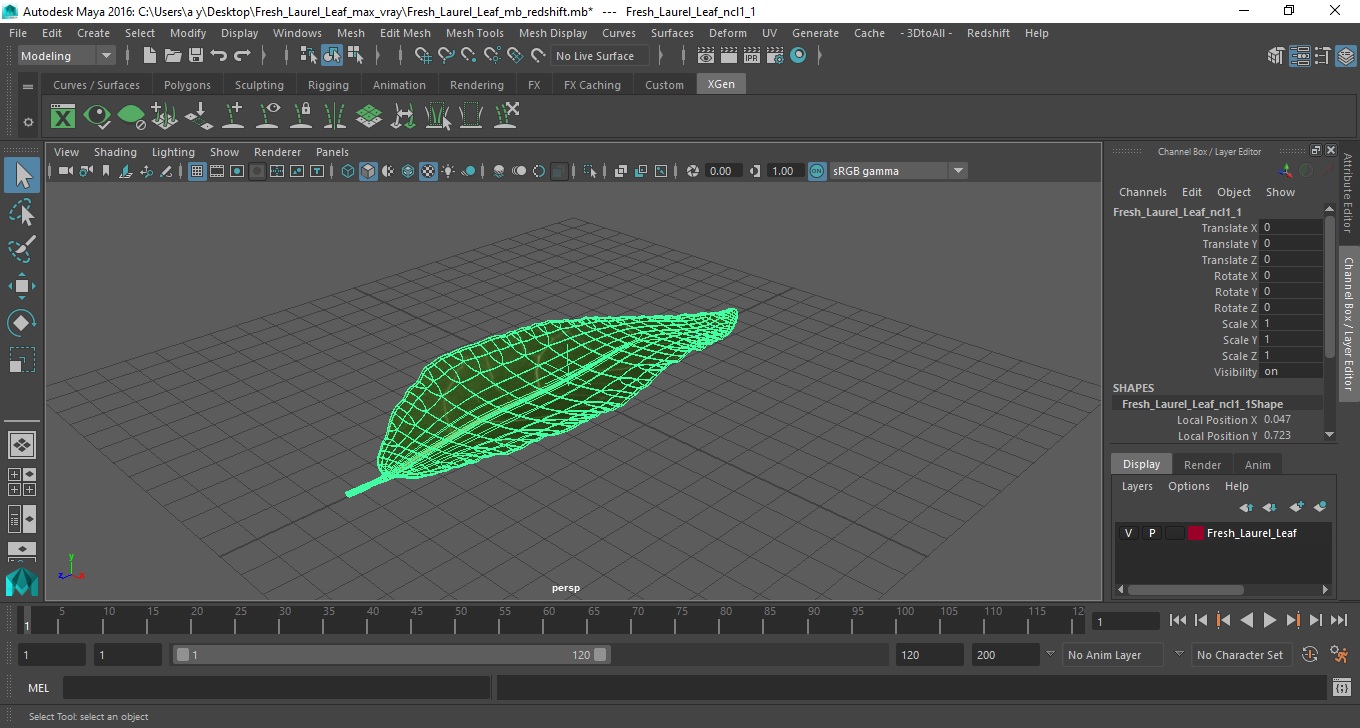This screenshot has width=1360, height=728.
Task: Open script editor icon at bottom right
Action: pos(1342,688)
